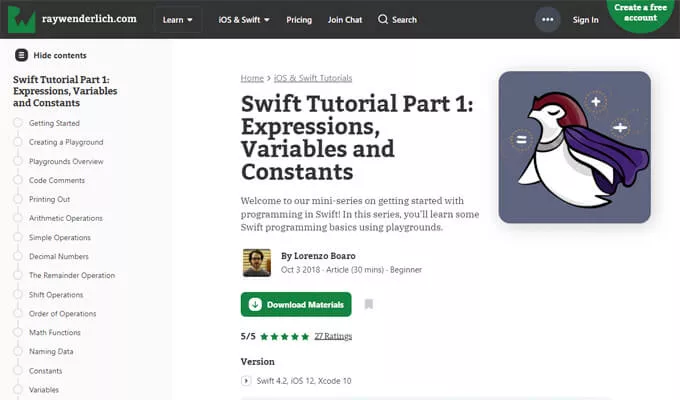Image resolution: width=680 pixels, height=400 pixels.
Task: Expand the Version disclosure arrow
Action: point(246,380)
